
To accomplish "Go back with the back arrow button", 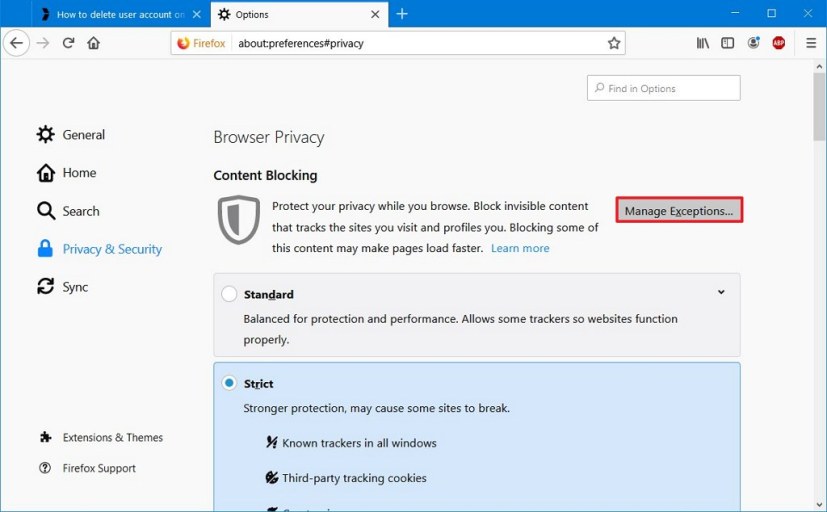I will [x=17, y=43].
